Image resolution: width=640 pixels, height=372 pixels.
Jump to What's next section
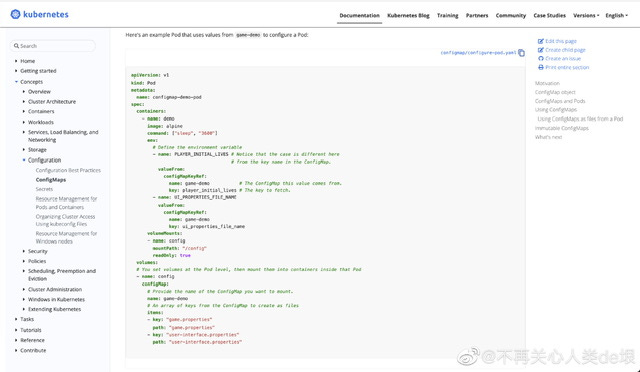[549, 137]
